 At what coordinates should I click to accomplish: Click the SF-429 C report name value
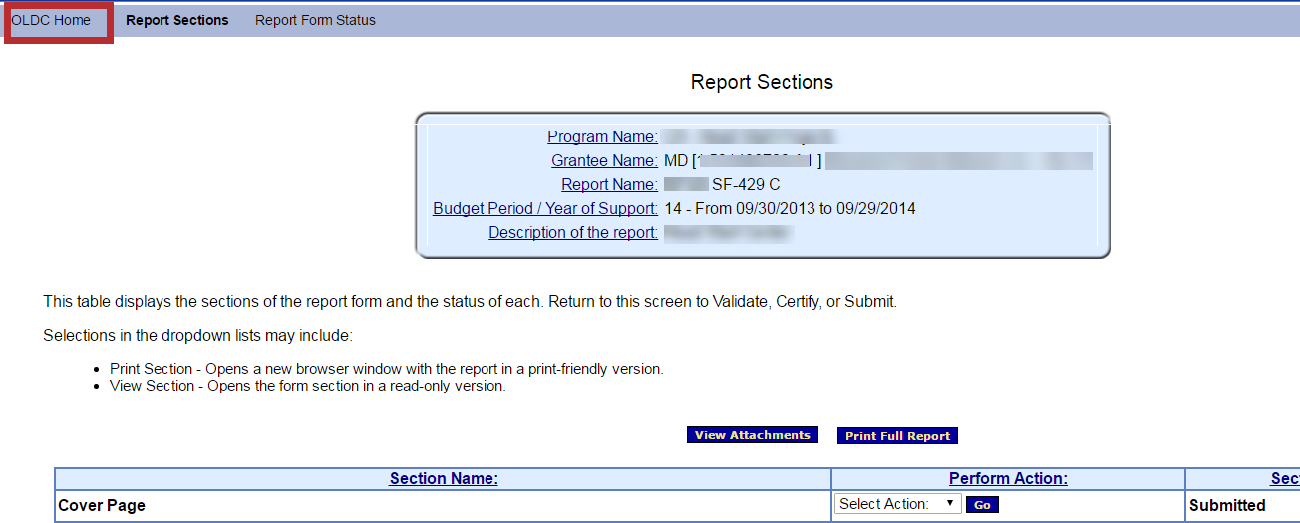pos(745,185)
